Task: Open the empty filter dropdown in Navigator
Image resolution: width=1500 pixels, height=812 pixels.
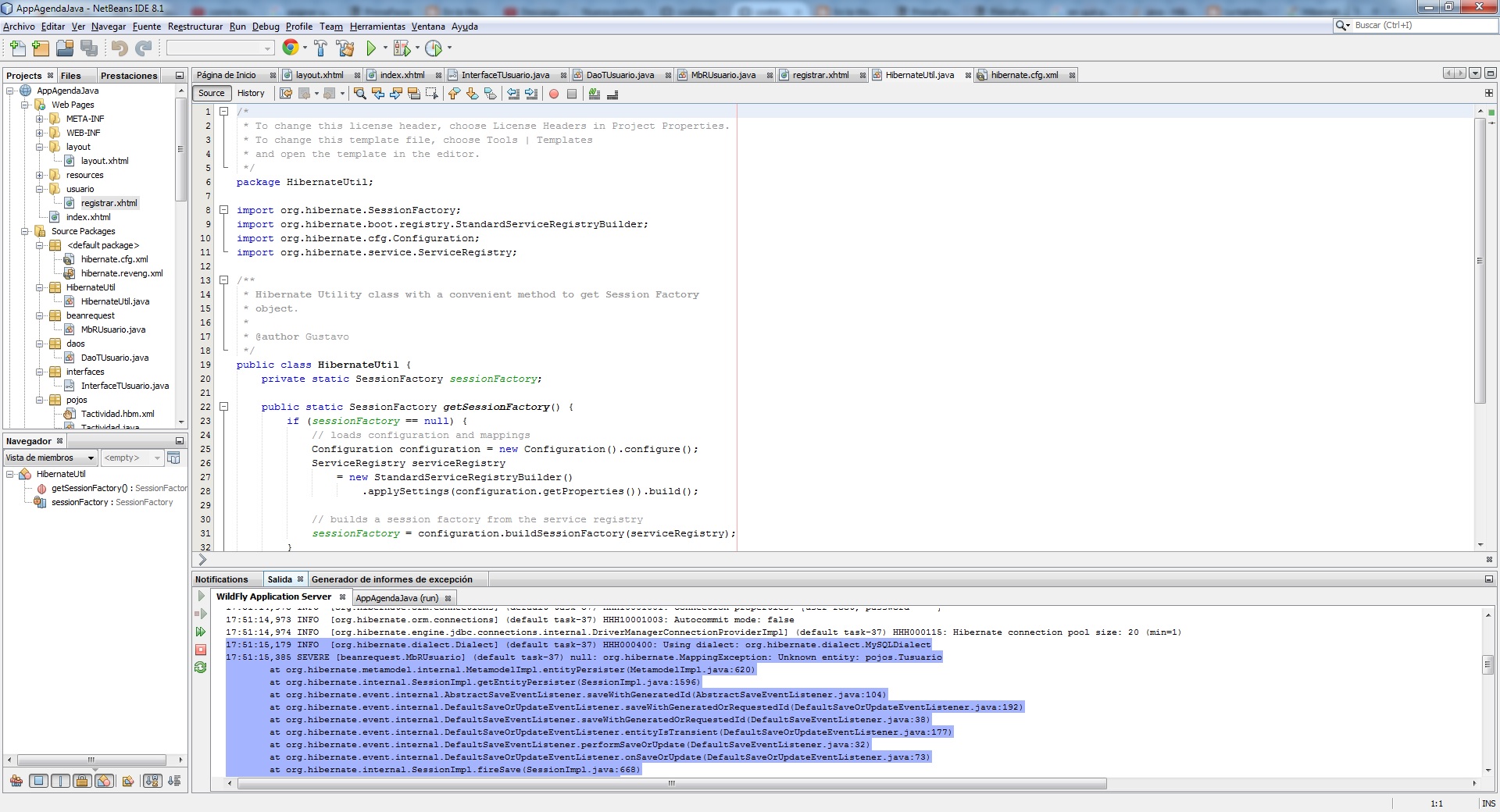Action: (132, 458)
